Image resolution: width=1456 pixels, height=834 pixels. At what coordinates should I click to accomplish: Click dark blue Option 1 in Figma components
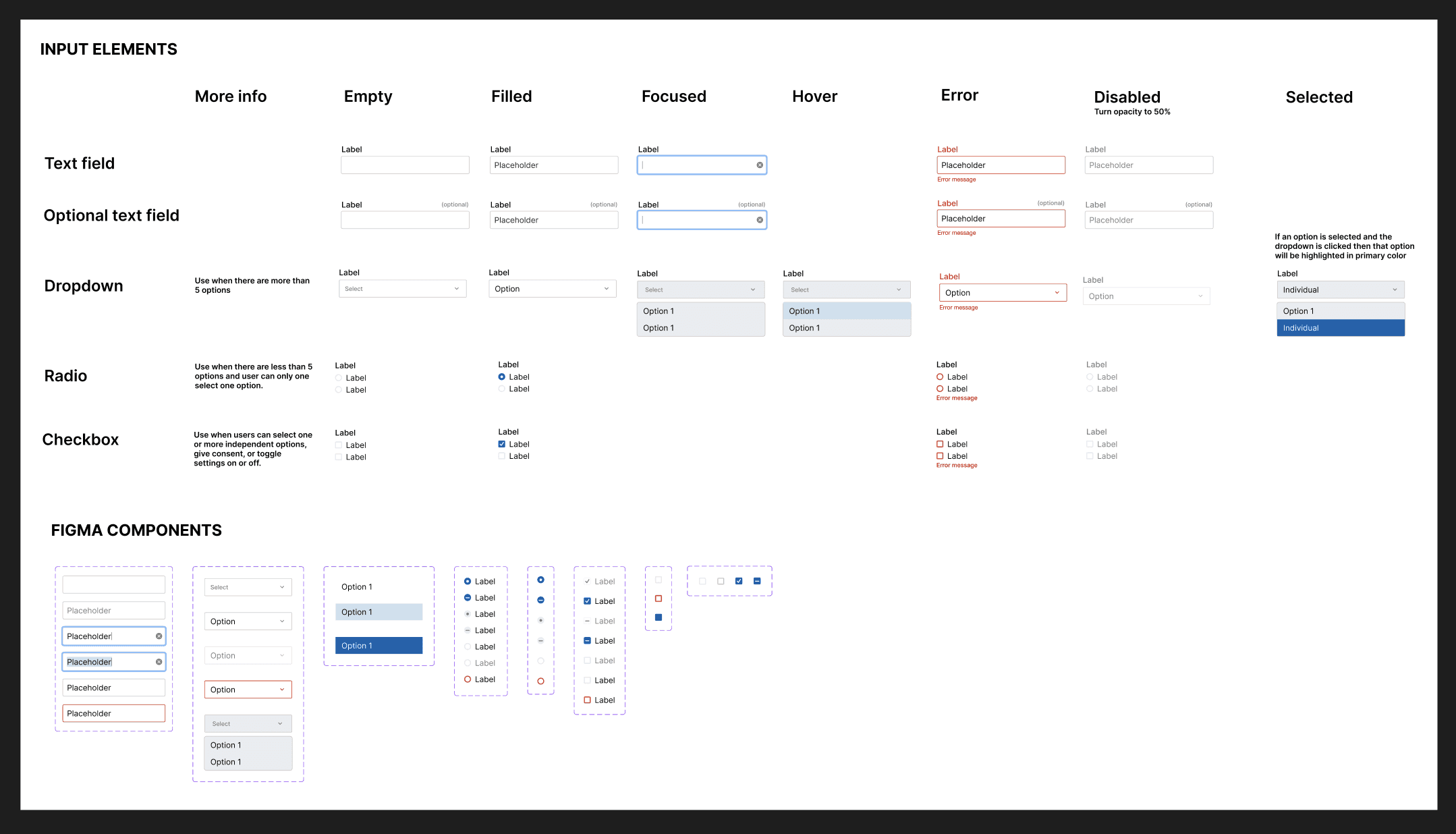(x=379, y=646)
